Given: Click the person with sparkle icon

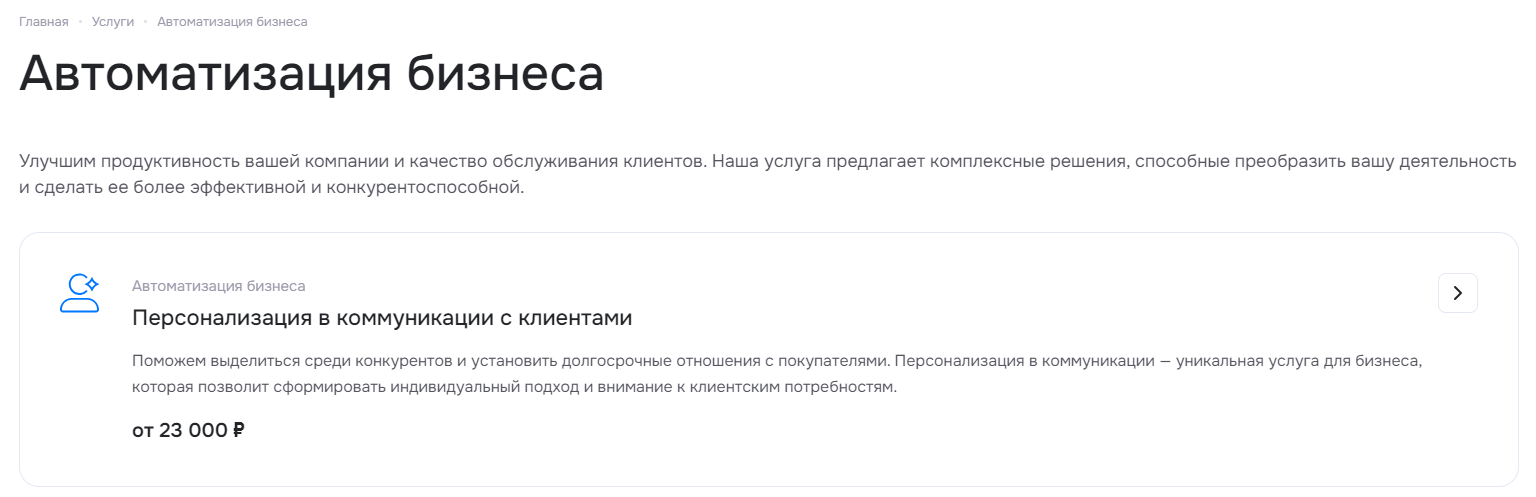Looking at the screenshot, I should 80,294.
